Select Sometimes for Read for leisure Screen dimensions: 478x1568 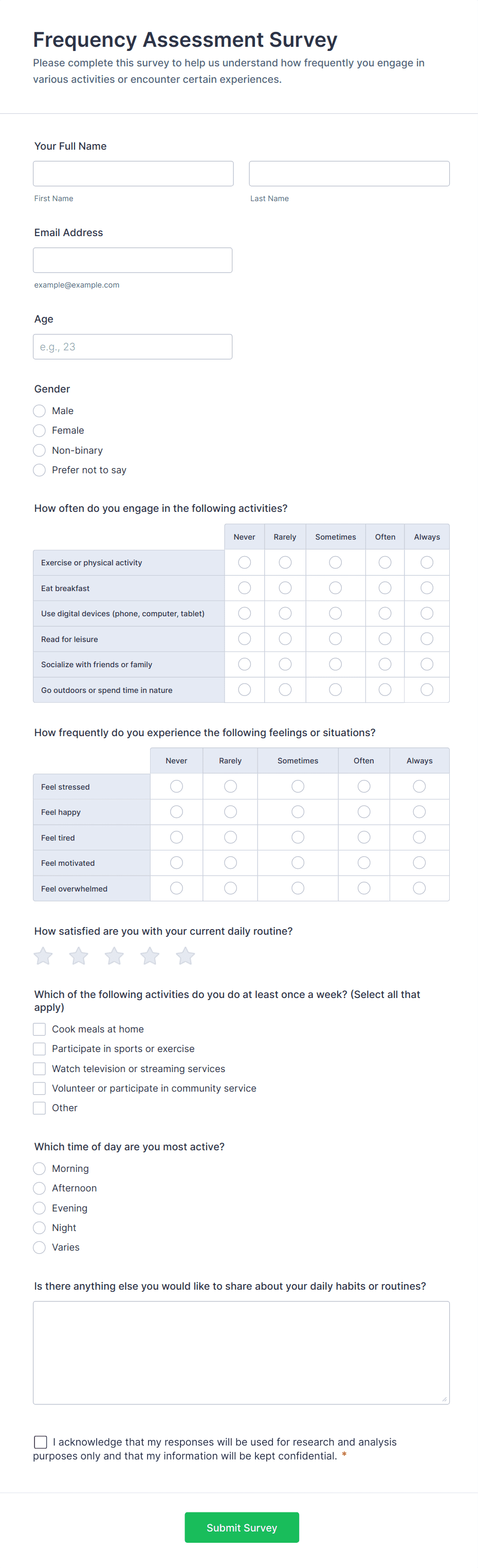pyautogui.click(x=335, y=638)
